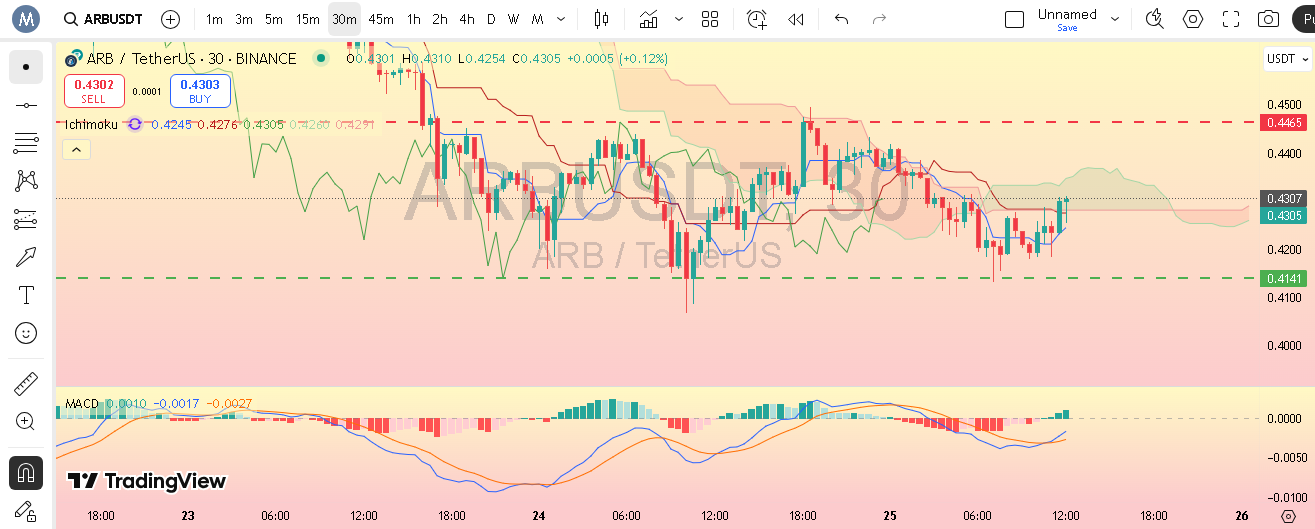The width and height of the screenshot is (1315, 529).
Task: Redo the last chart action
Action: click(880, 19)
